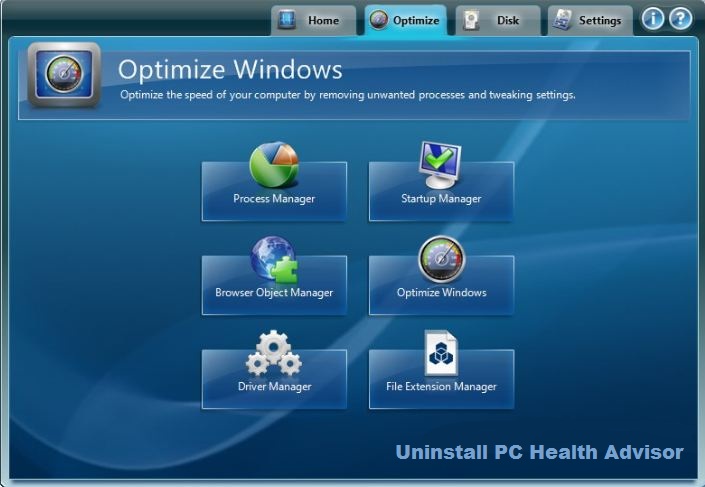Click the Settings tab icon

(x=562, y=20)
